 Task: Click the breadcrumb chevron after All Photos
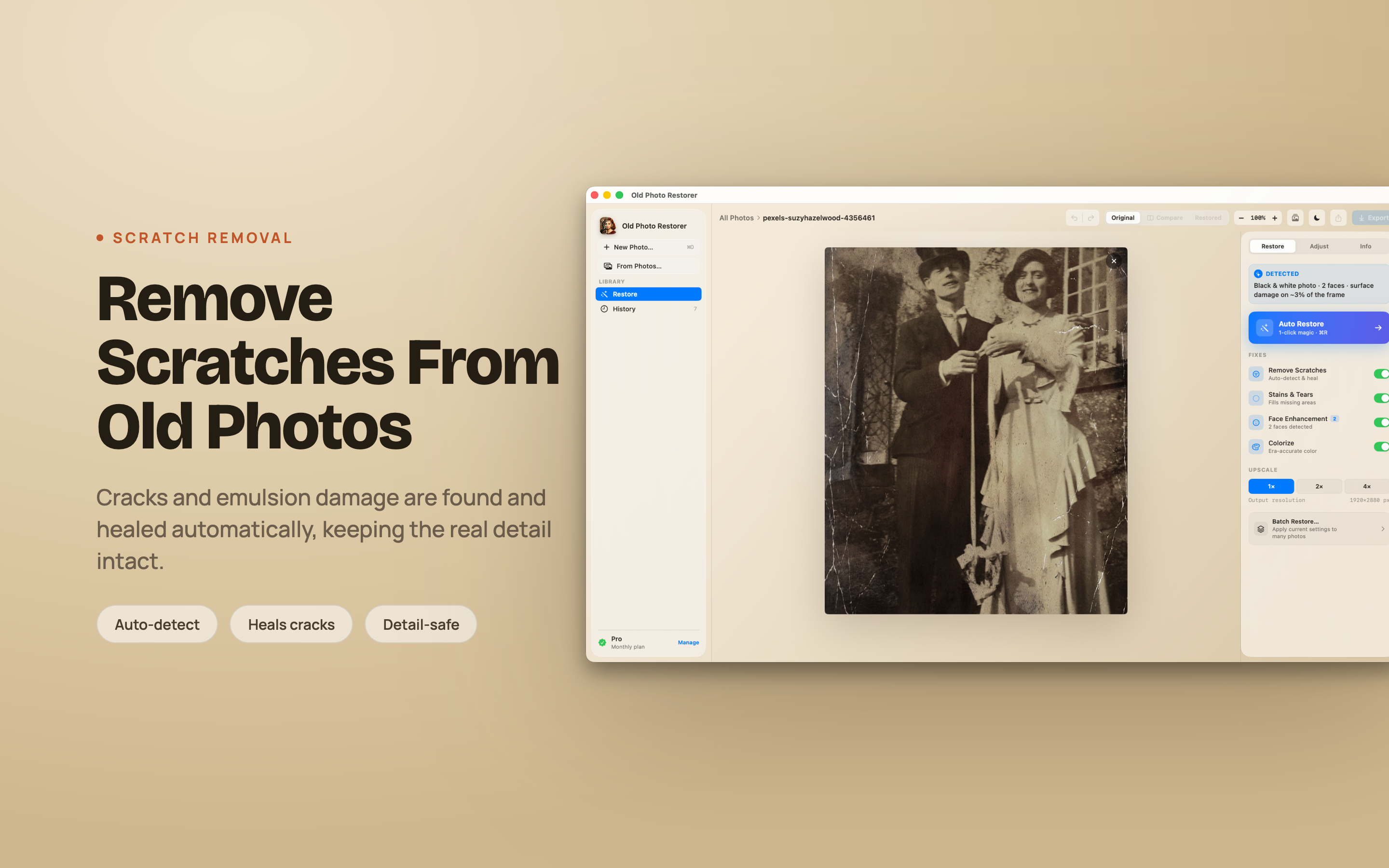[x=758, y=218]
